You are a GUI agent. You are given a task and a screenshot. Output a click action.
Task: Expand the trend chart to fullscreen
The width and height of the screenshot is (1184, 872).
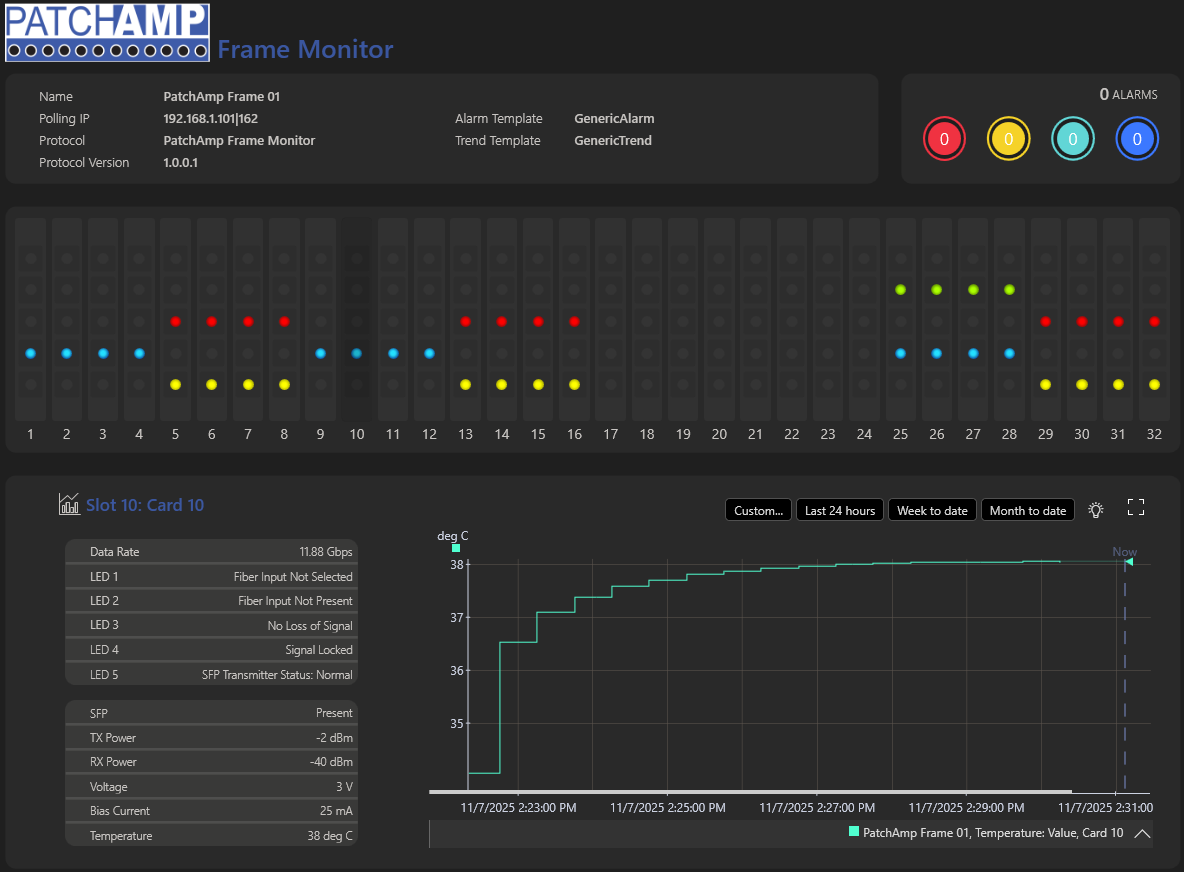[1136, 507]
